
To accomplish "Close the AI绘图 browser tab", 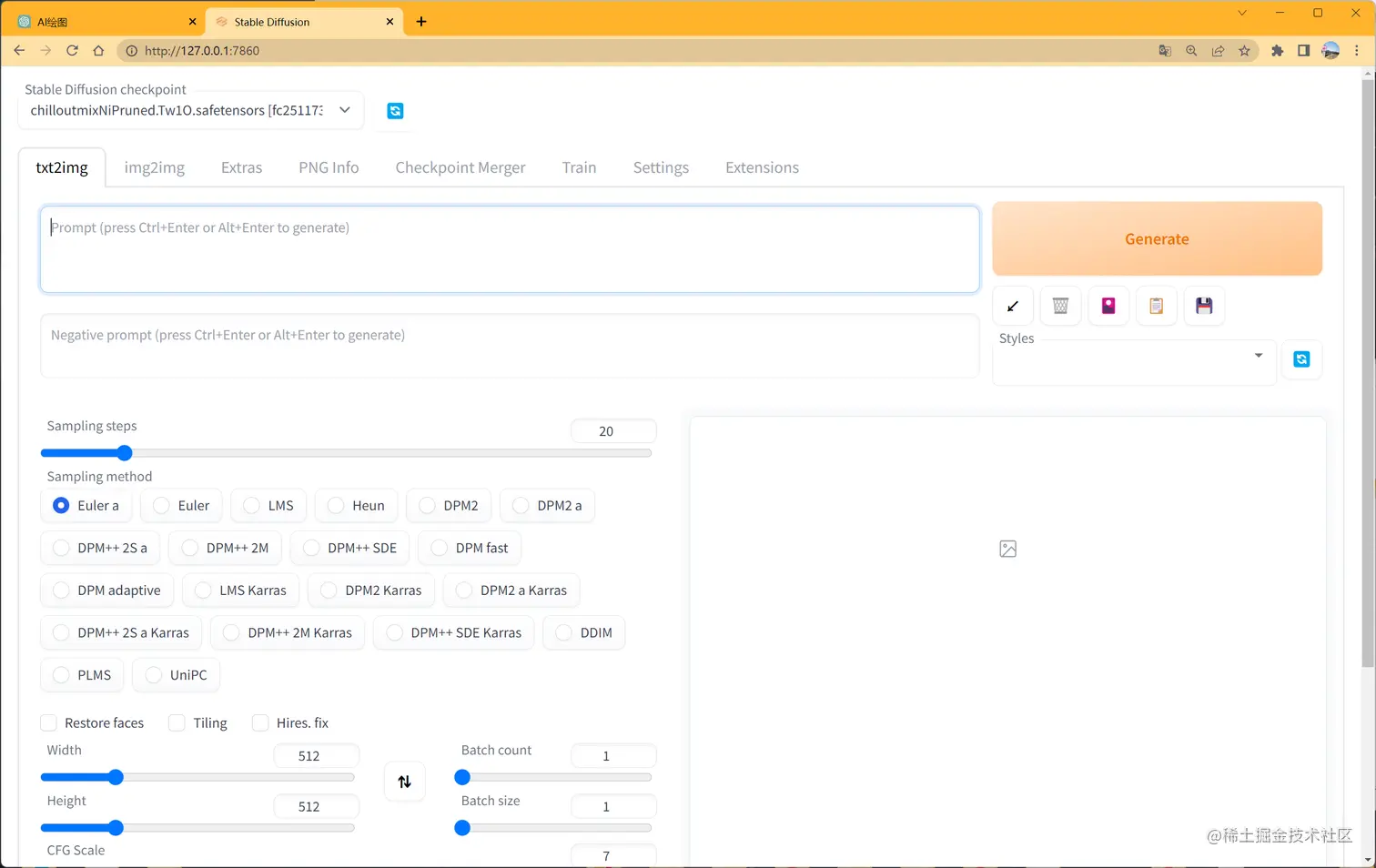I will (192, 22).
